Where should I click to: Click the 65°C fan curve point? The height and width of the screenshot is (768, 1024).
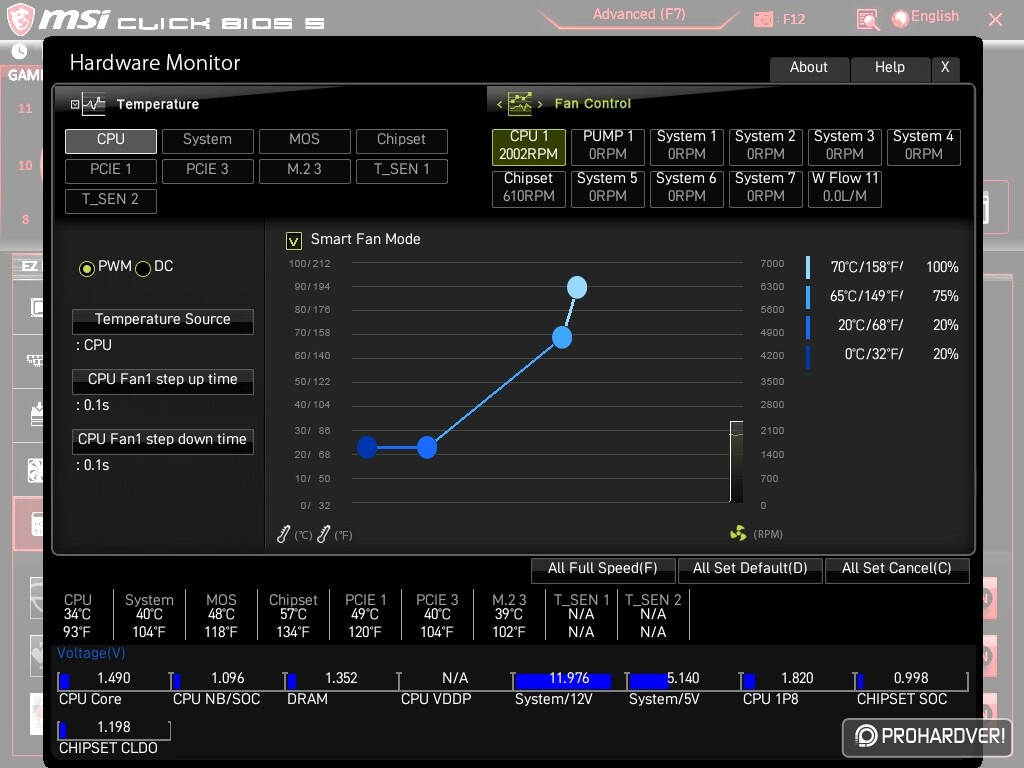click(562, 338)
